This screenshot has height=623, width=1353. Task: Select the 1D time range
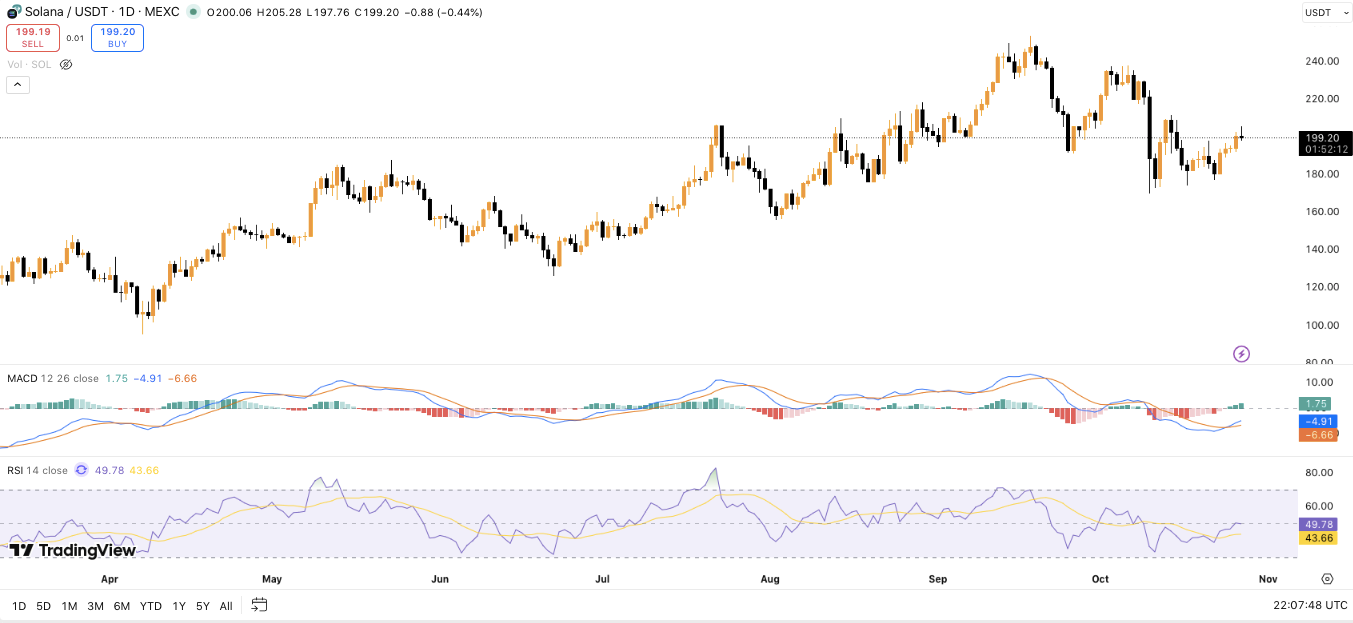pyautogui.click(x=19, y=606)
